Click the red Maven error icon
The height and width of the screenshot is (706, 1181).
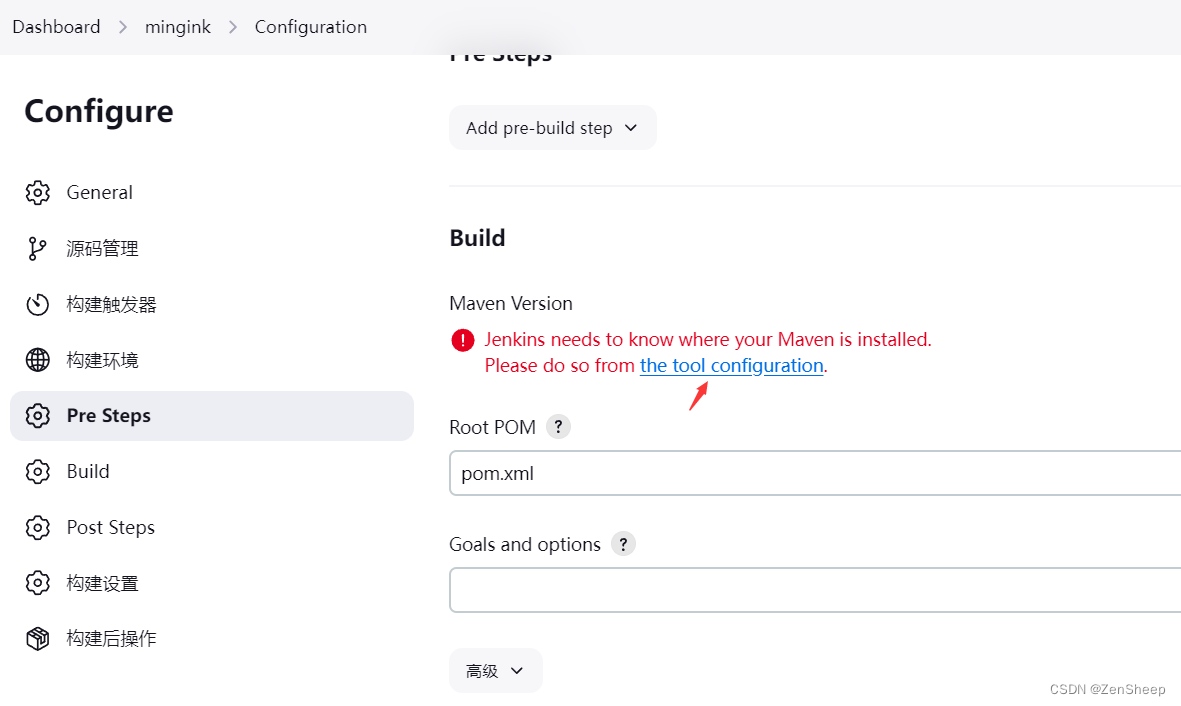(x=463, y=340)
